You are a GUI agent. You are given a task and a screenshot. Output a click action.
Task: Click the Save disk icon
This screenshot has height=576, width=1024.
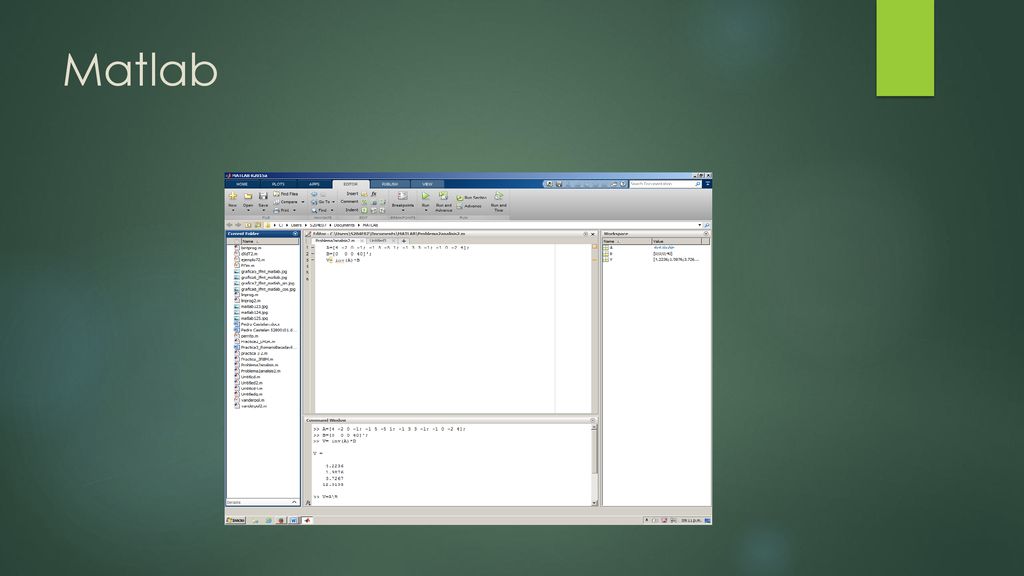point(263,196)
